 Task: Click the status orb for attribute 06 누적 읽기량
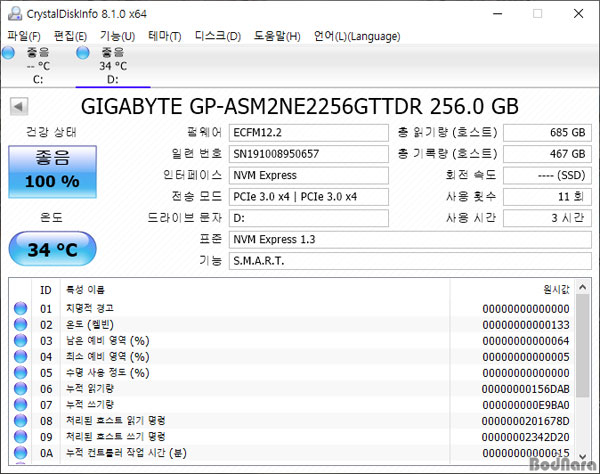point(20,389)
